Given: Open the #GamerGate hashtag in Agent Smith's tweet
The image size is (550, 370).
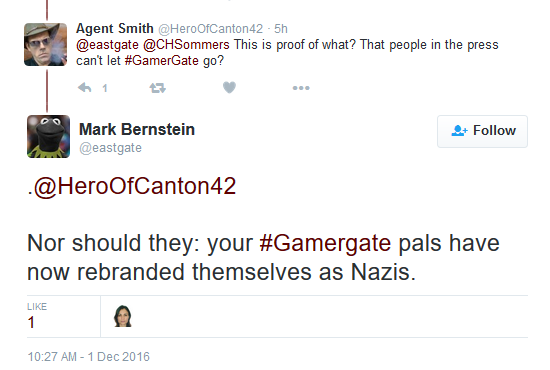Looking at the screenshot, I should click(x=162, y=61).
